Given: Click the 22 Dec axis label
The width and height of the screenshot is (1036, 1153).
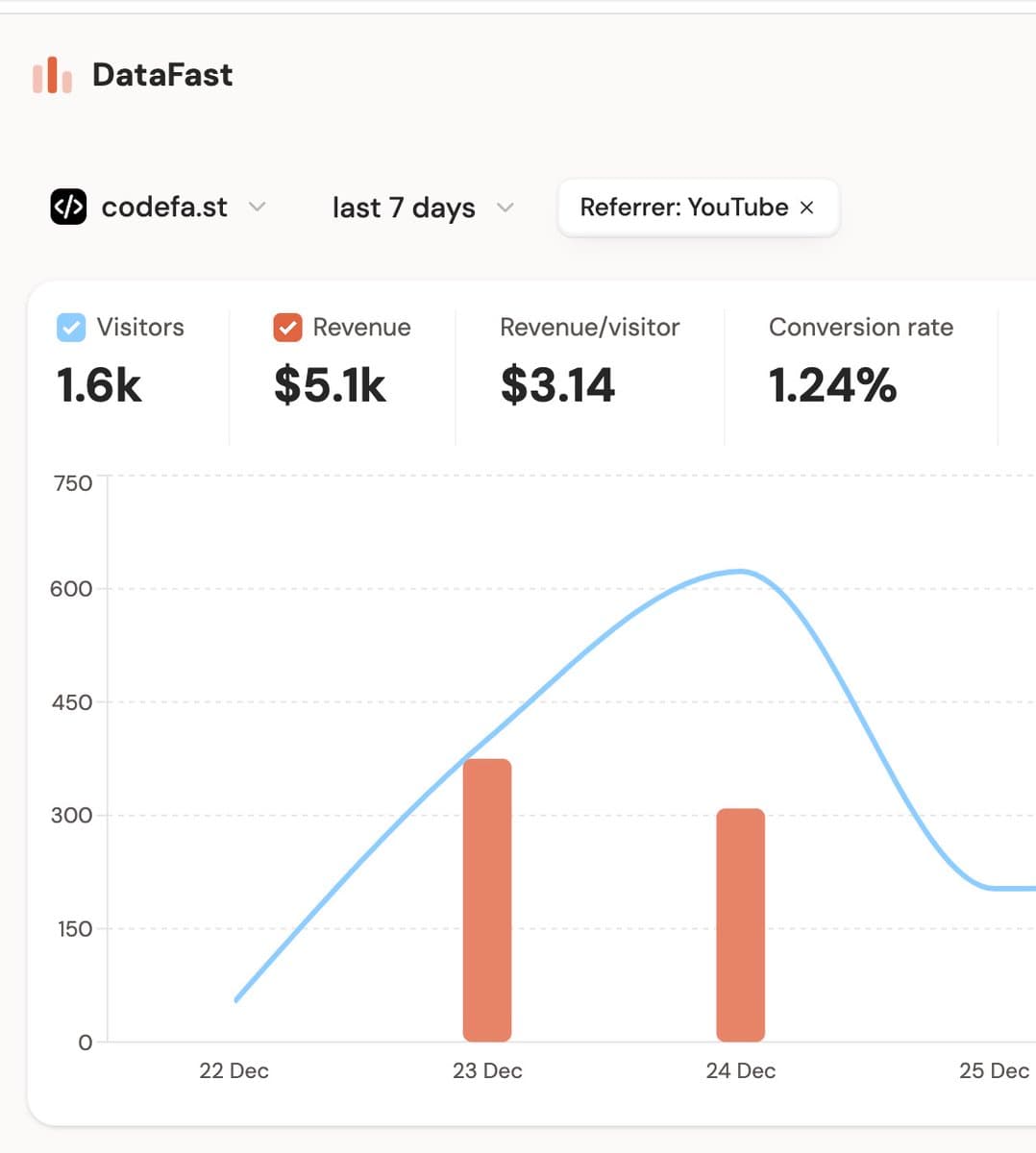Looking at the screenshot, I should [x=234, y=1070].
